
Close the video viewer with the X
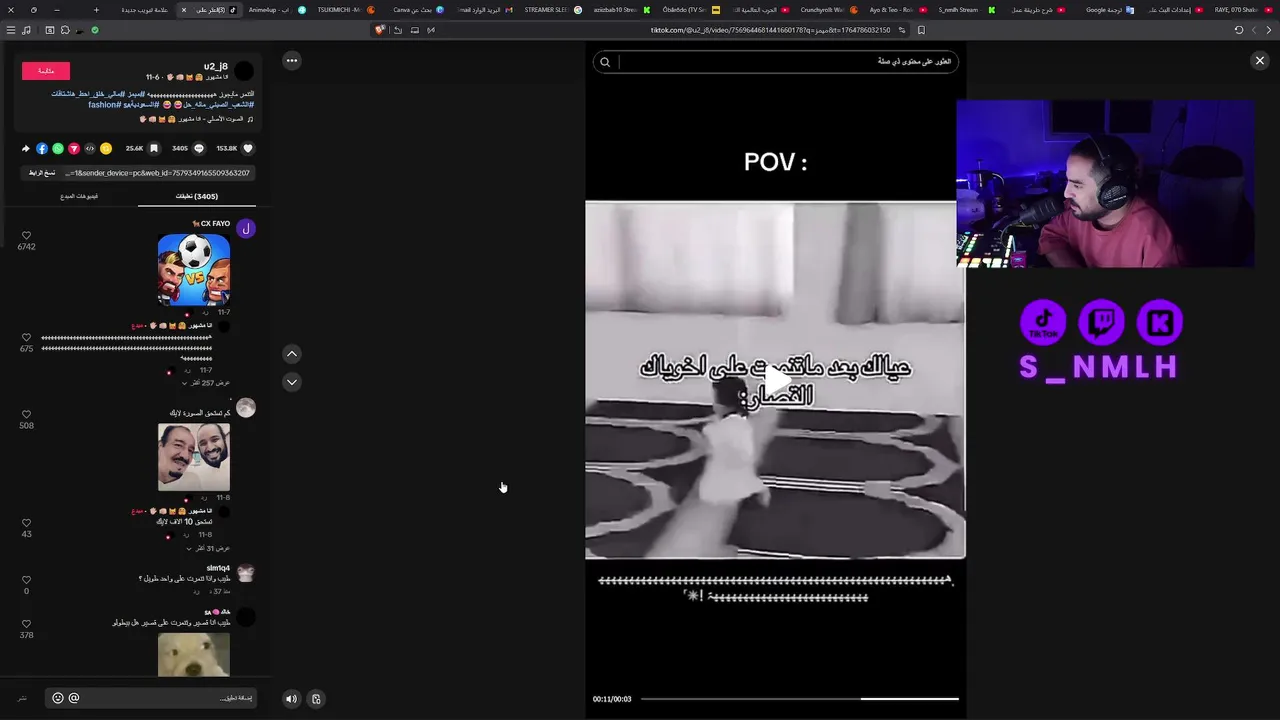pos(1260,61)
